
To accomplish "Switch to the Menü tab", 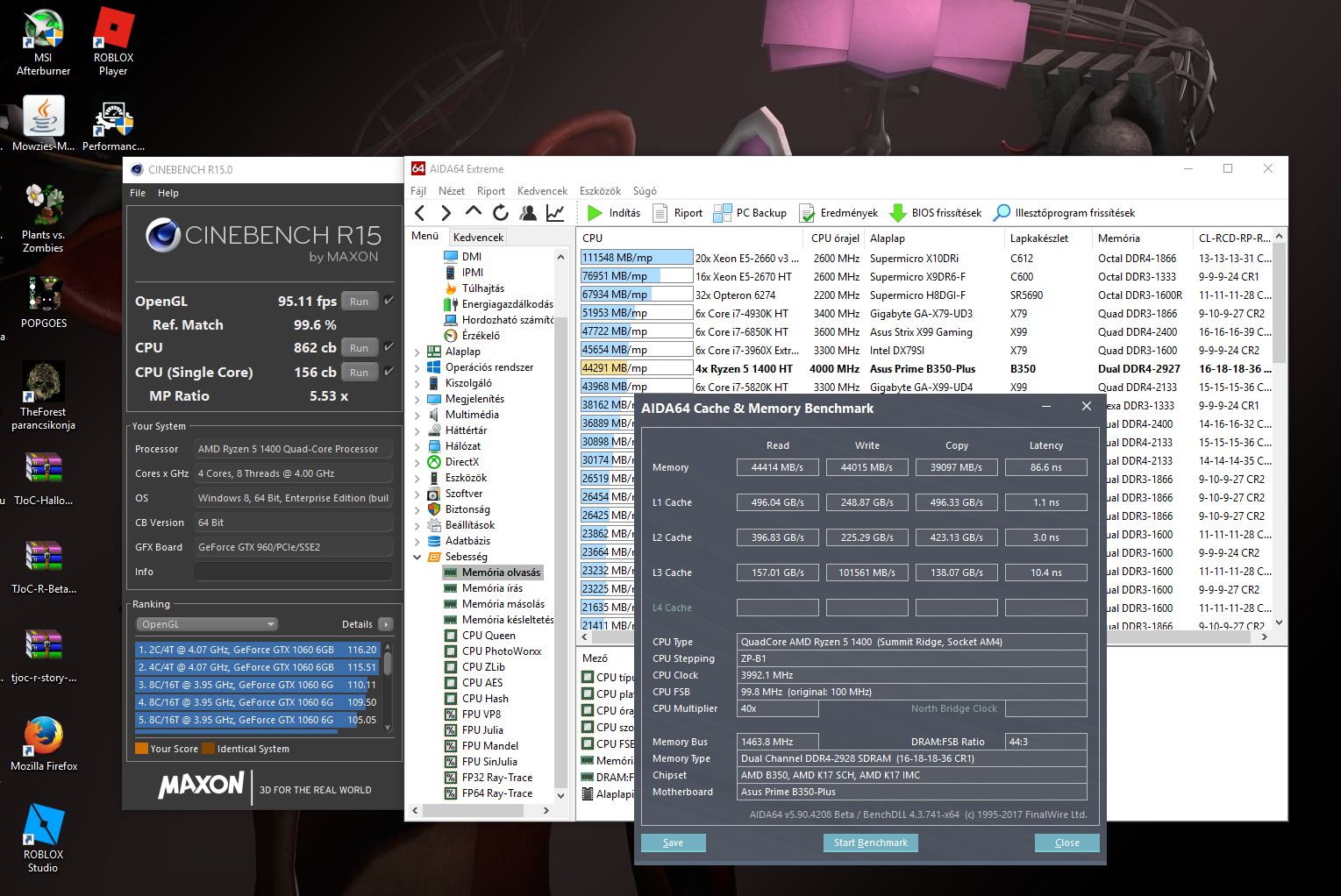I will pos(425,236).
